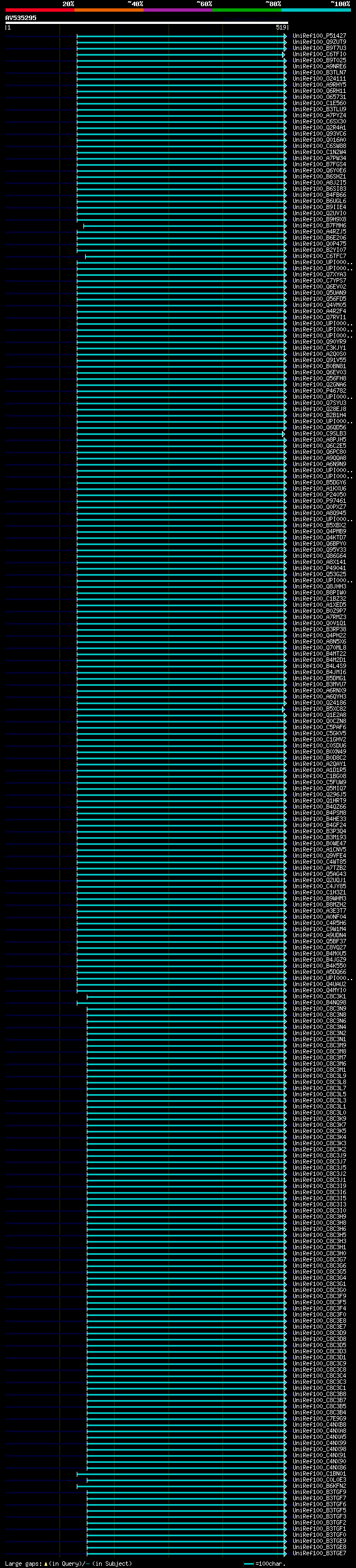Select hit UniRef100_A7RMZ3

pyautogui.click(x=319, y=617)
